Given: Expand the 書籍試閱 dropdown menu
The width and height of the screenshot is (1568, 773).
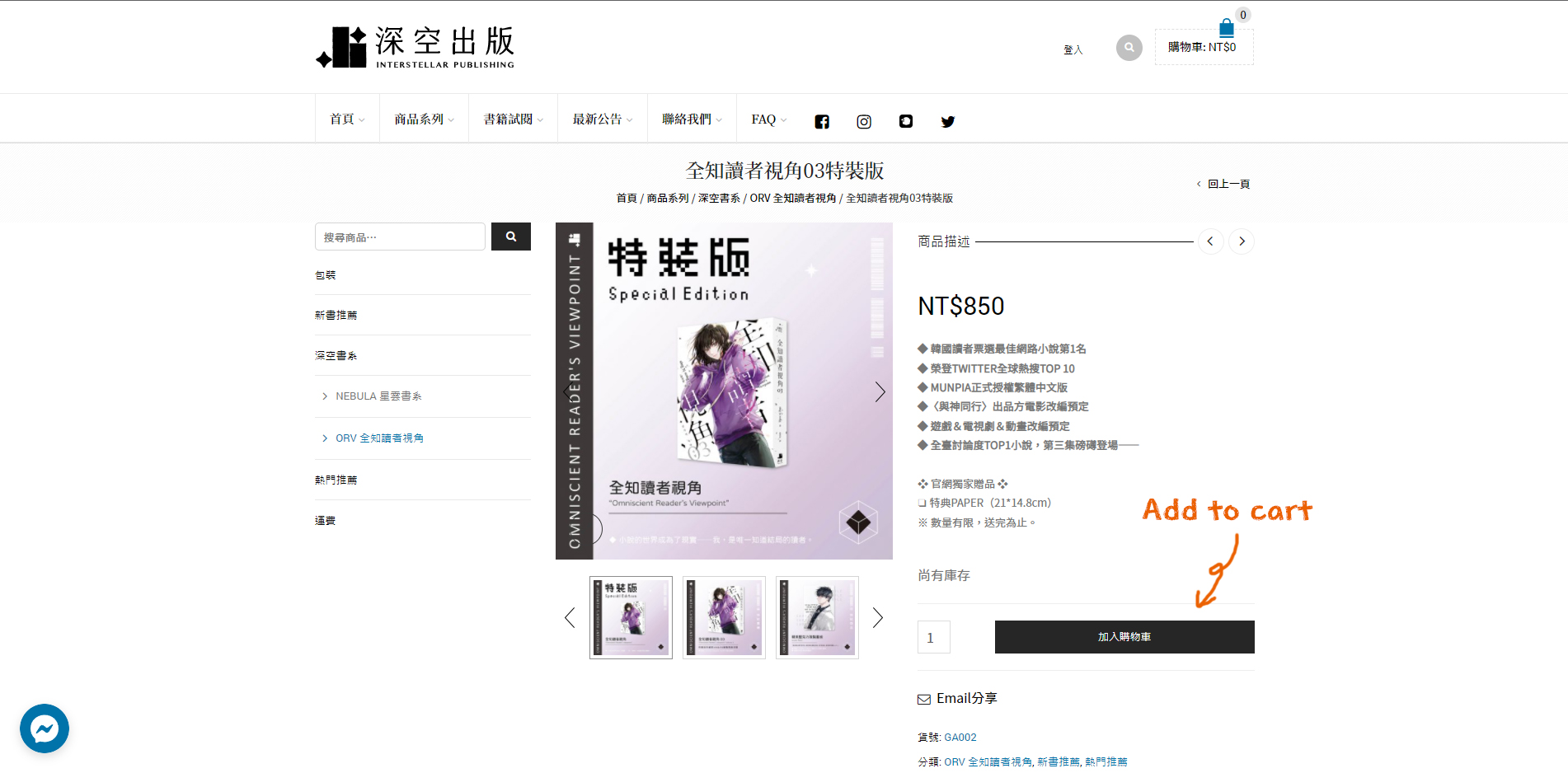Looking at the screenshot, I should click(513, 119).
